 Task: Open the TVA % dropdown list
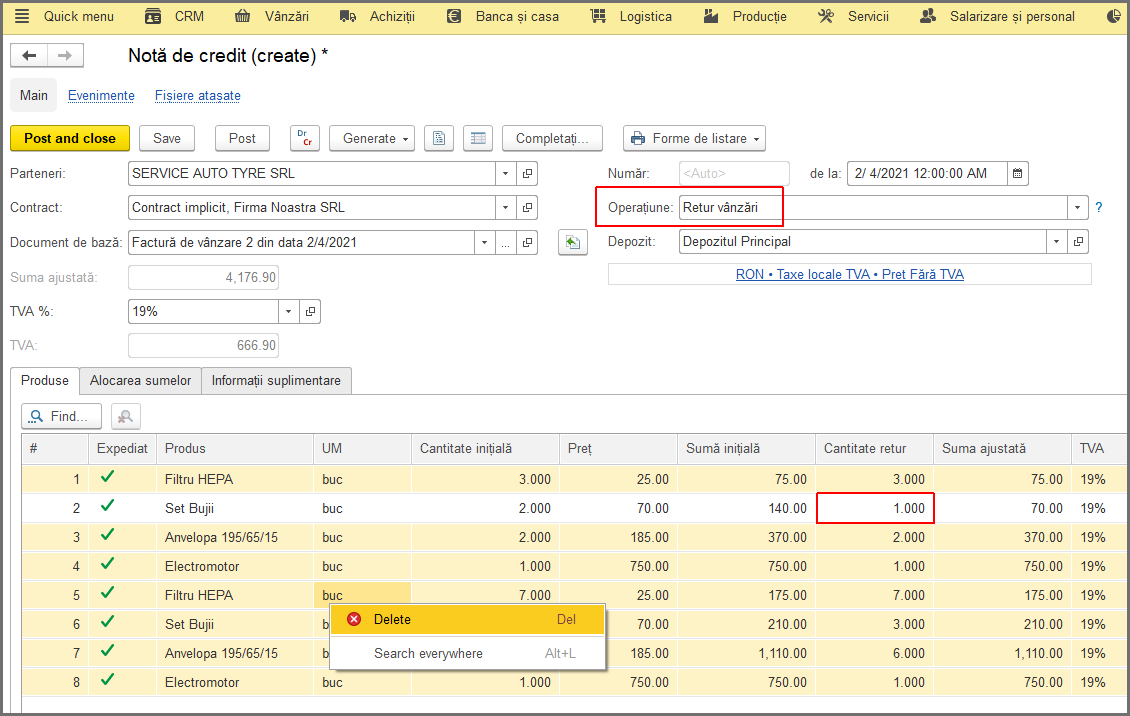(x=288, y=312)
